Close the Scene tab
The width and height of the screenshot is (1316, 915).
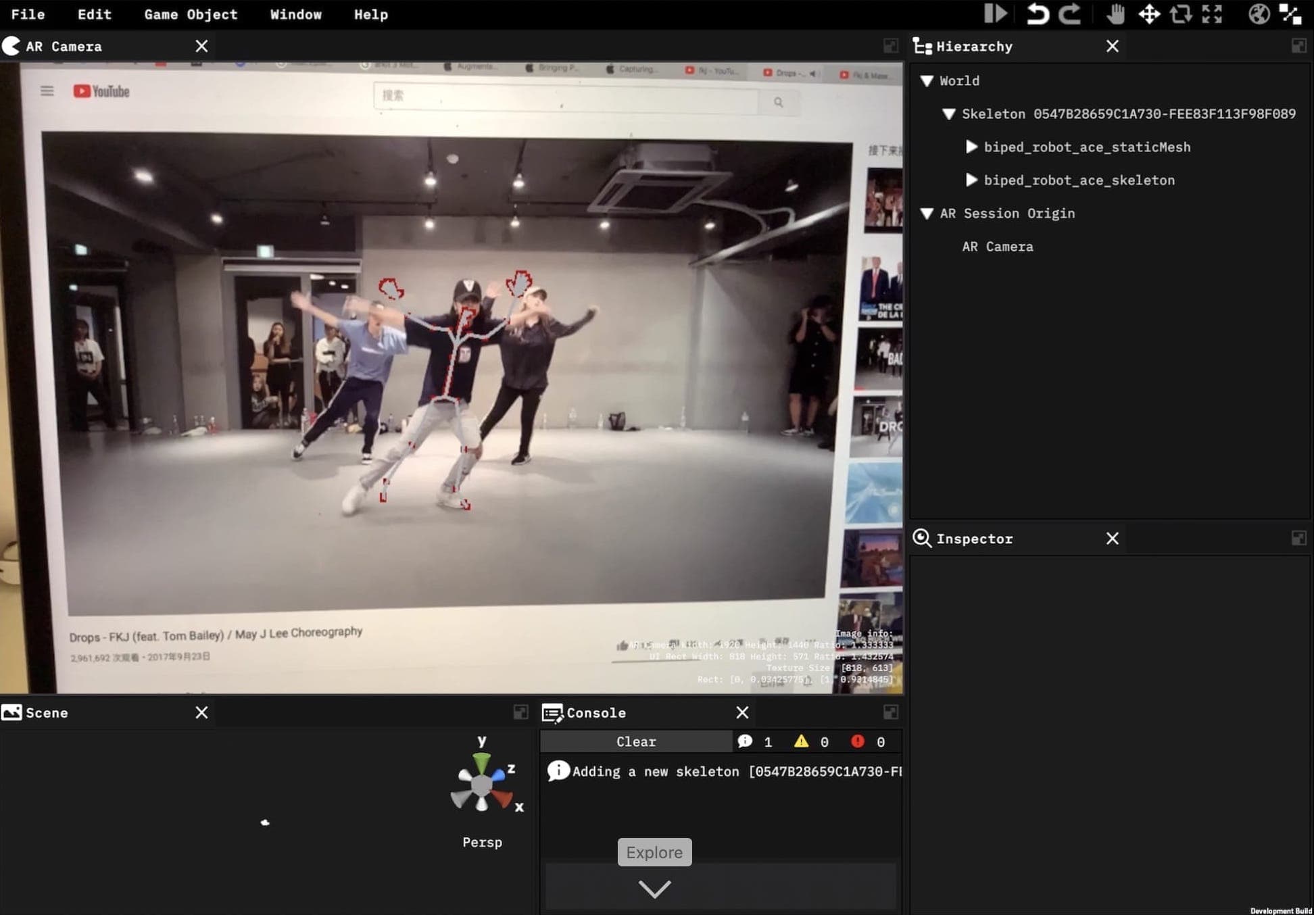point(201,712)
